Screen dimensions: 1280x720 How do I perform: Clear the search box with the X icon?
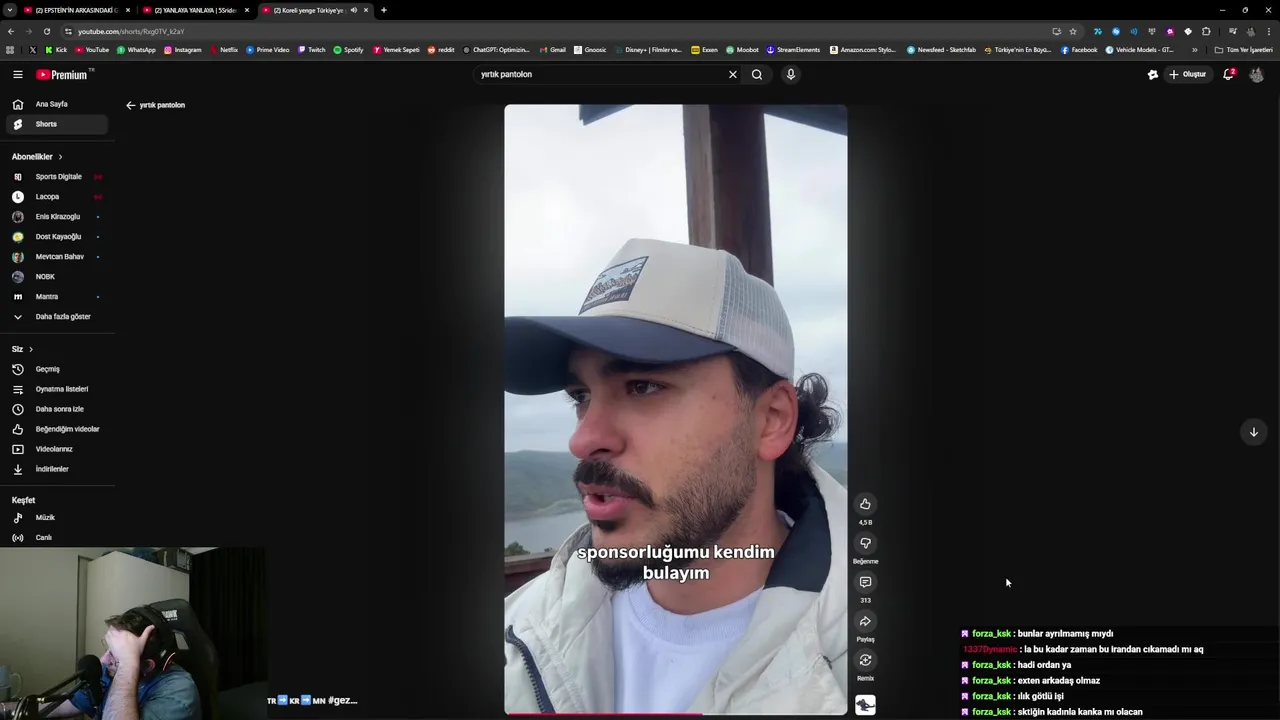(x=732, y=74)
